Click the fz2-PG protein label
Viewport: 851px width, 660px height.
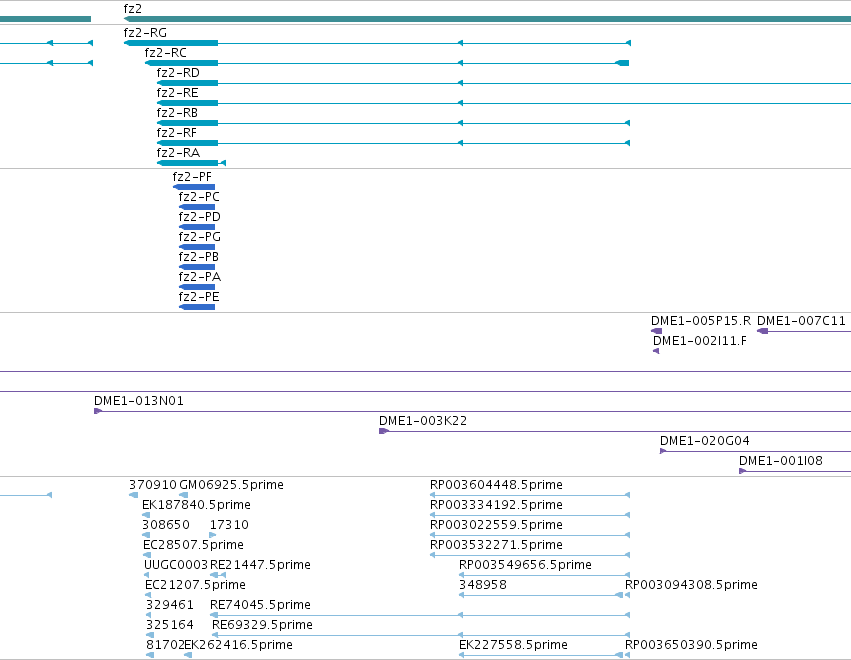coord(200,237)
